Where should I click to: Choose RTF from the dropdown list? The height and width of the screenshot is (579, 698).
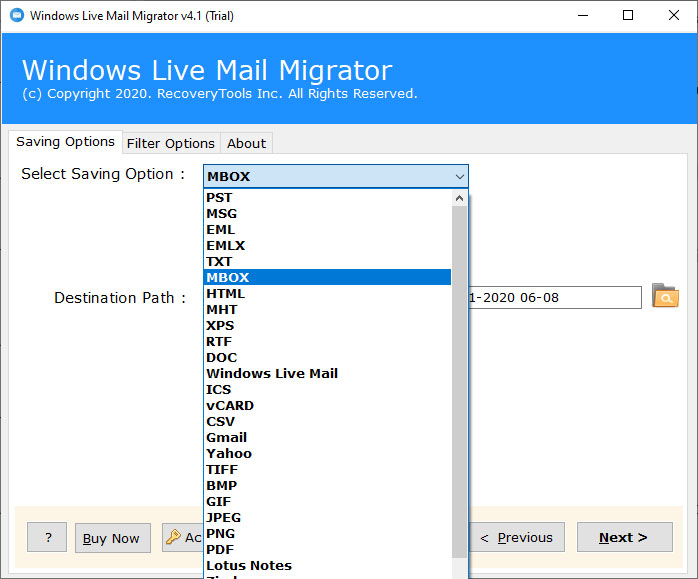pyautogui.click(x=327, y=342)
